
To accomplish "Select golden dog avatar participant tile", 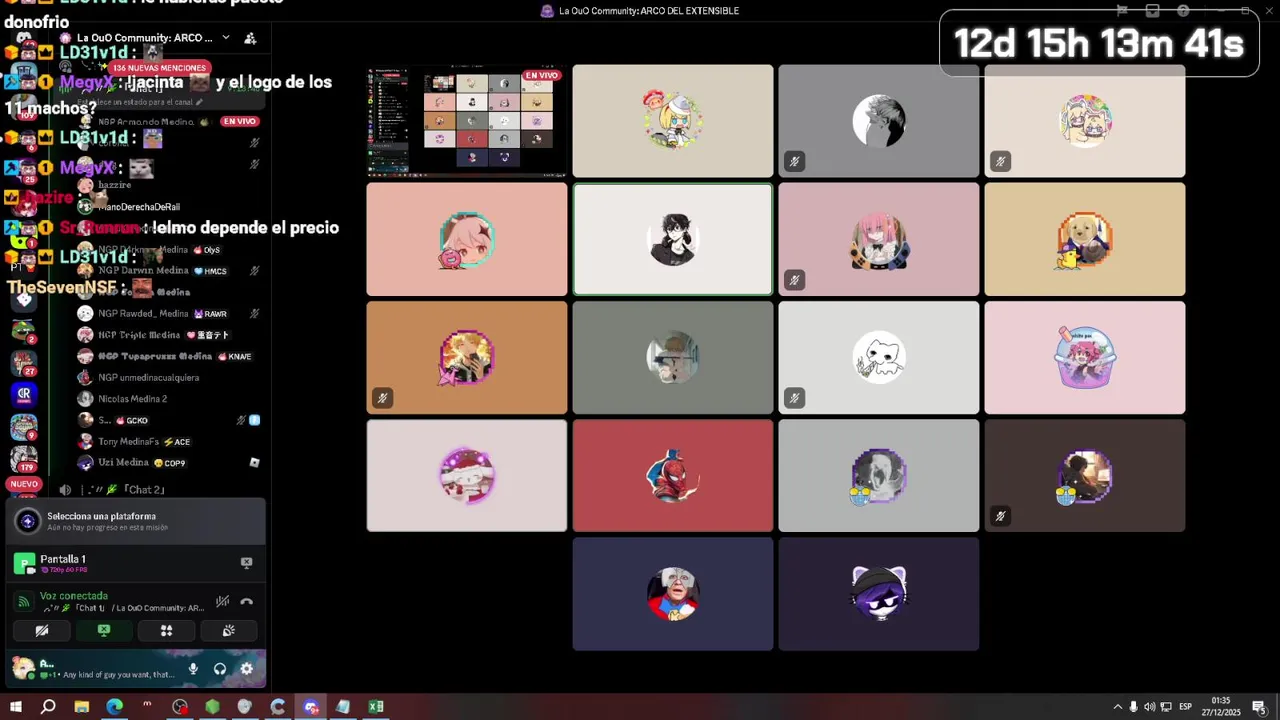I will click(1085, 239).
